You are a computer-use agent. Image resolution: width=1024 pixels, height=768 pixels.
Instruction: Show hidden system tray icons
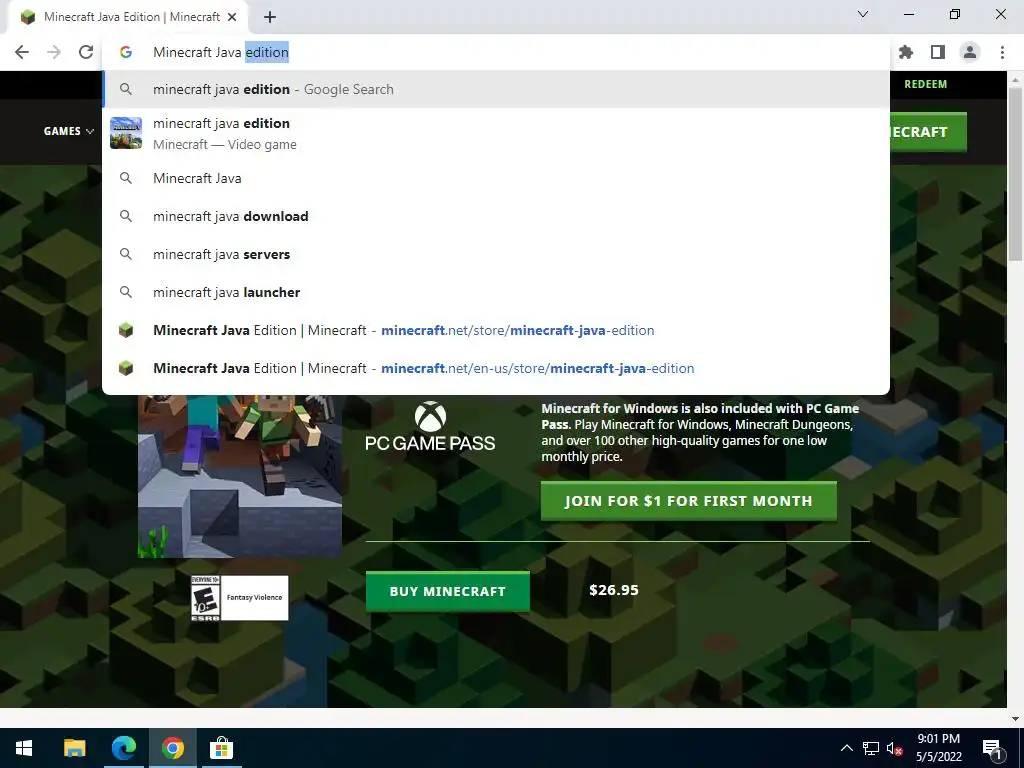pos(846,748)
